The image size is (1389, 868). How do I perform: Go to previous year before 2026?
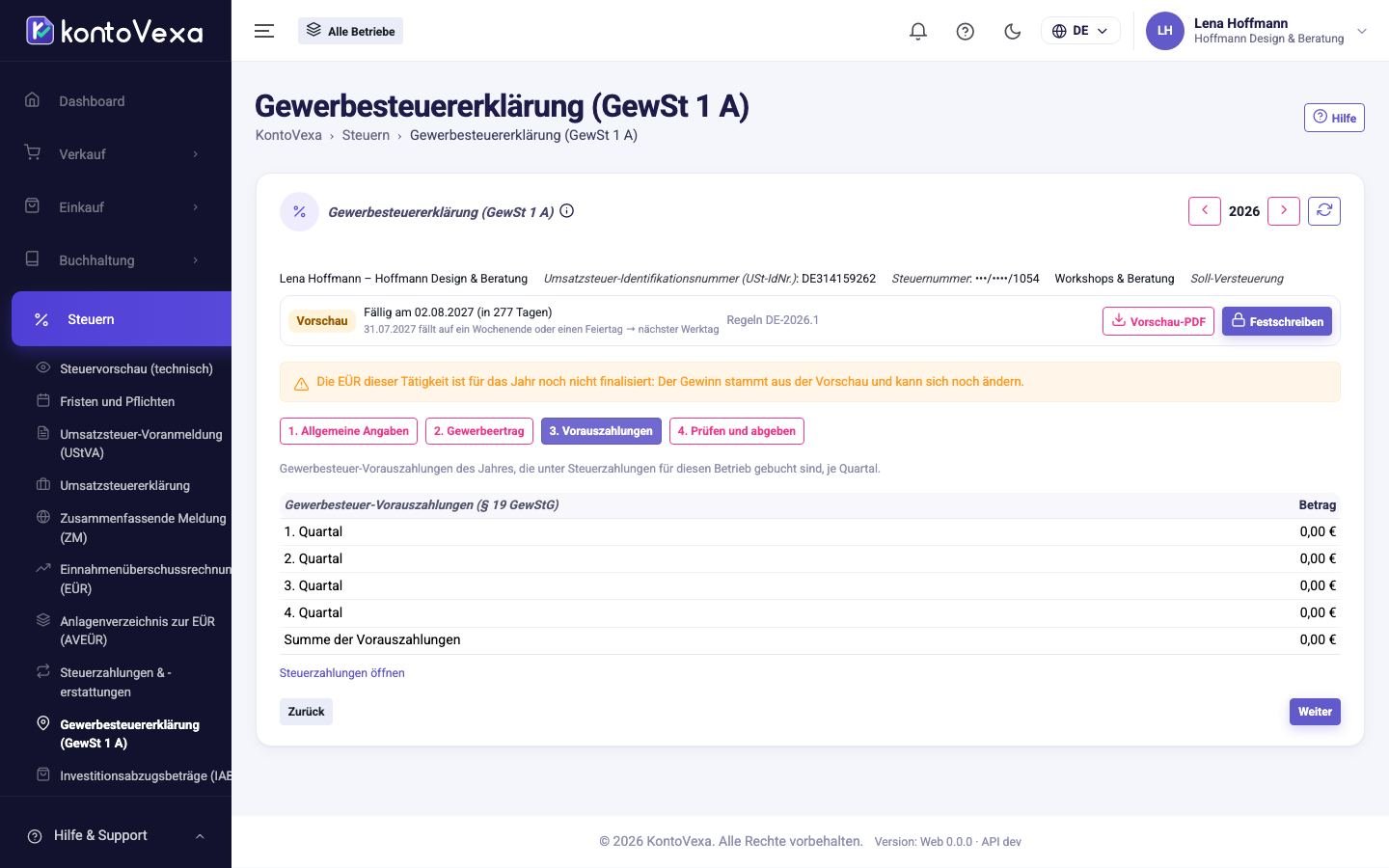[1205, 211]
